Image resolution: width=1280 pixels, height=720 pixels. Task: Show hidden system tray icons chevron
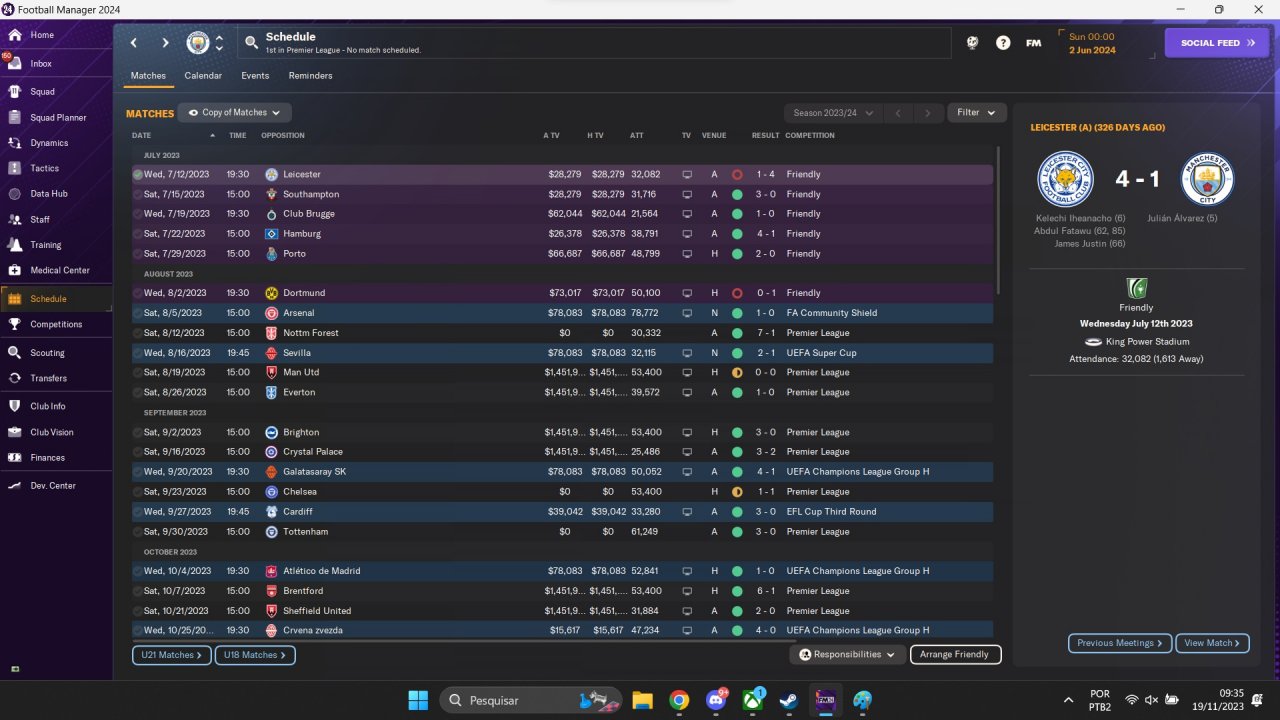coord(1068,700)
